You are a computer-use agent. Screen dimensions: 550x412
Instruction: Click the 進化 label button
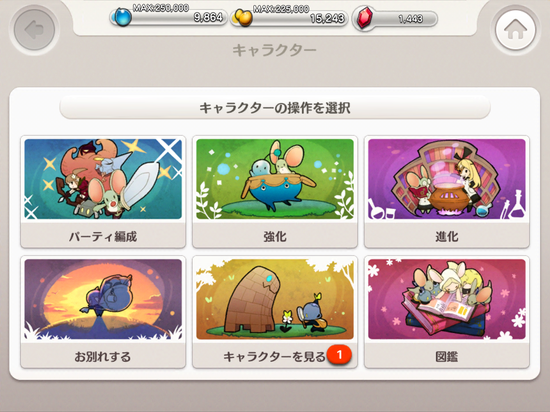click(x=447, y=237)
